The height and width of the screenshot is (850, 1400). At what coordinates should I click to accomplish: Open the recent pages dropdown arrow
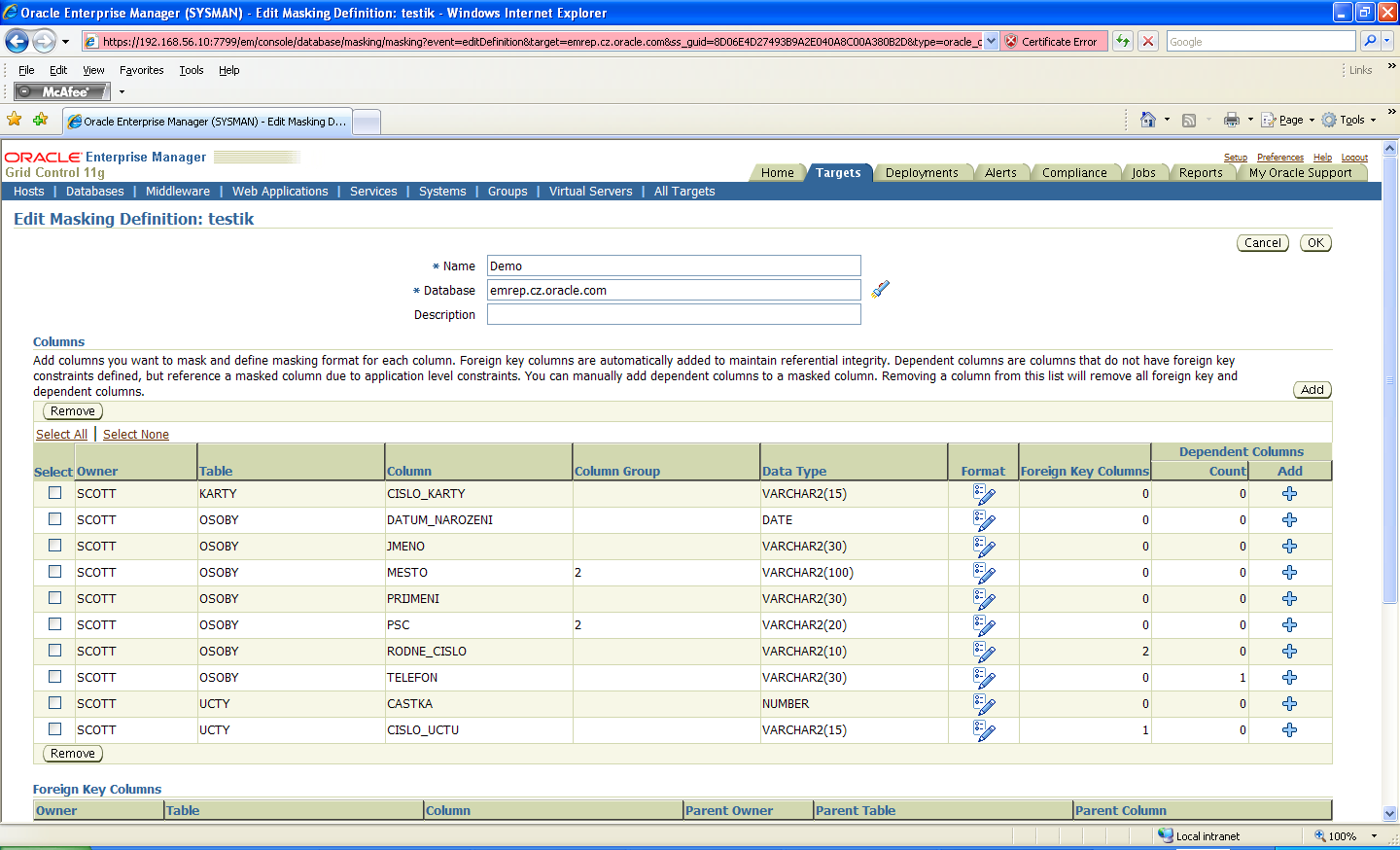tap(65, 42)
